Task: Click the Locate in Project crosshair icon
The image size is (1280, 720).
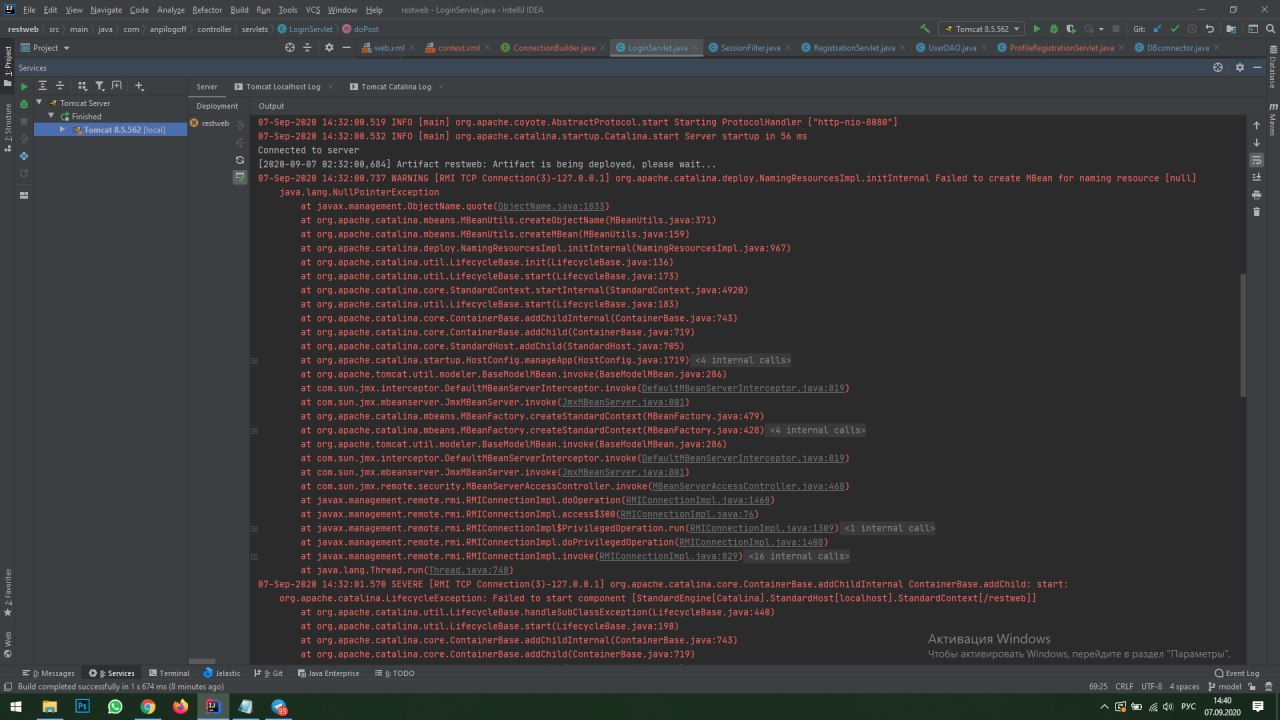Action: [291, 47]
